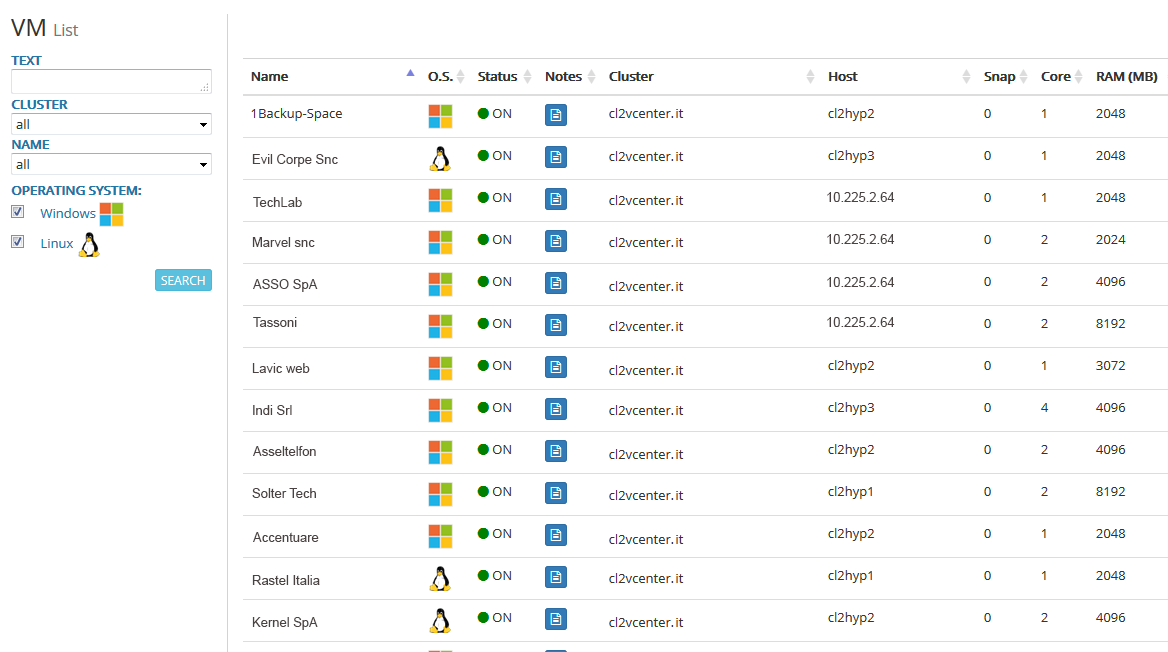This screenshot has width=1168, height=652.
Task: Click cluster cl2vcenter.it in Lavic web row
Action: click(646, 370)
